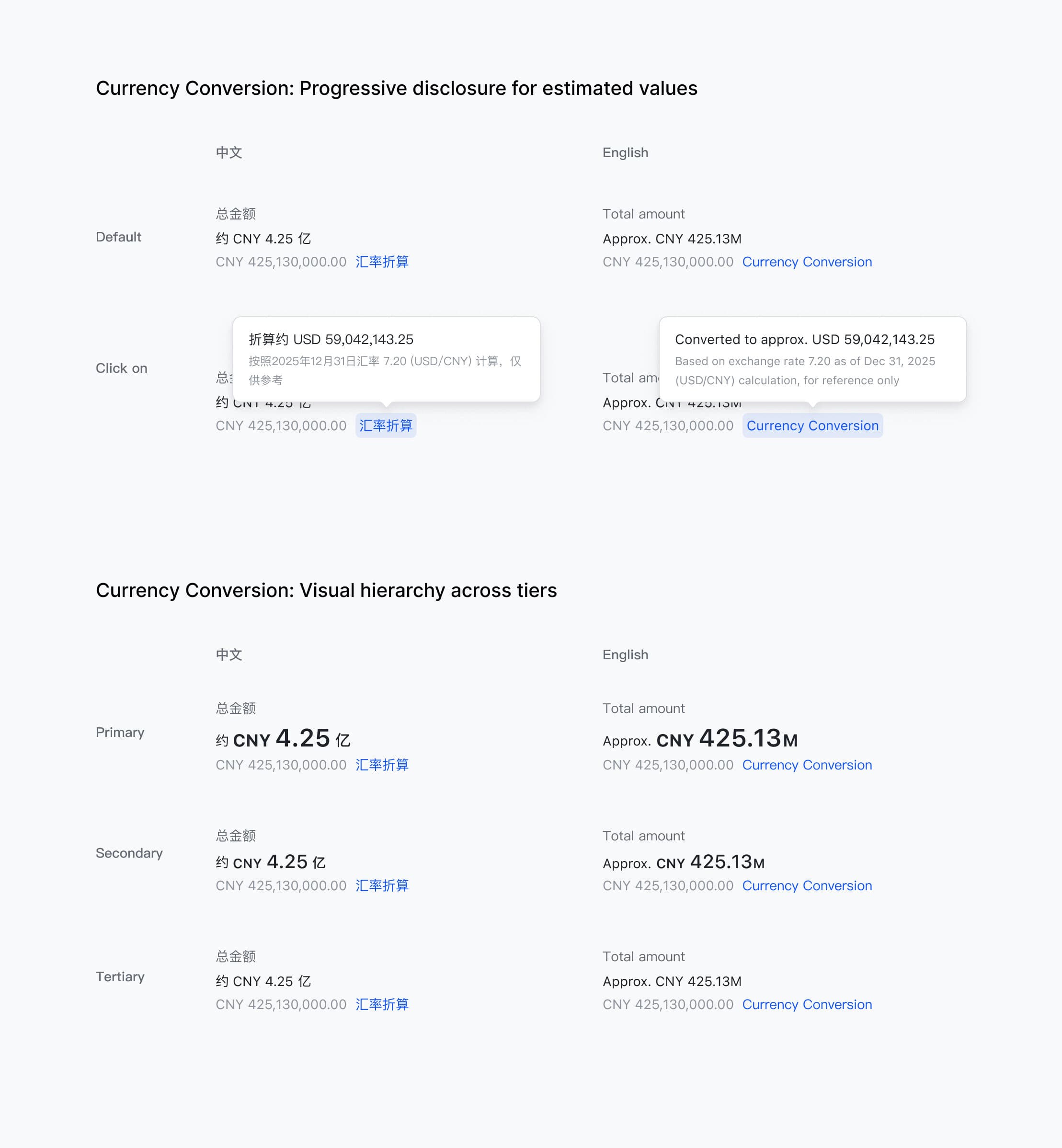1062x1148 pixels.
Task: Click the 'Progressive disclosure for estimated values' heading
Action: point(396,89)
